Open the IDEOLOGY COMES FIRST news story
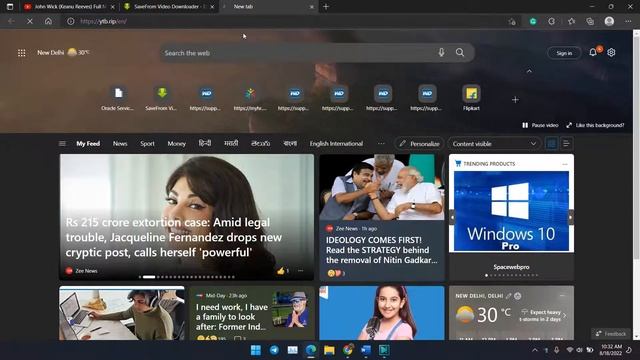 (381, 250)
